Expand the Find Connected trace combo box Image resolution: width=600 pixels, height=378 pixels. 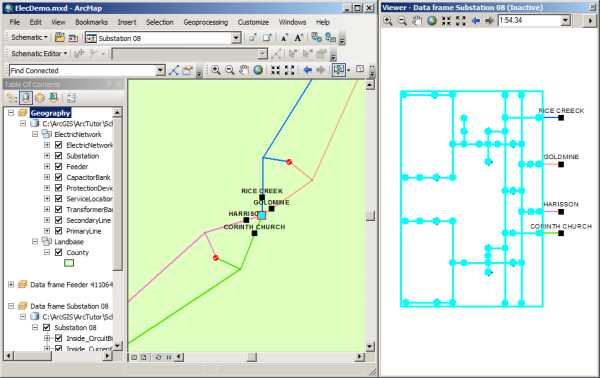point(160,70)
